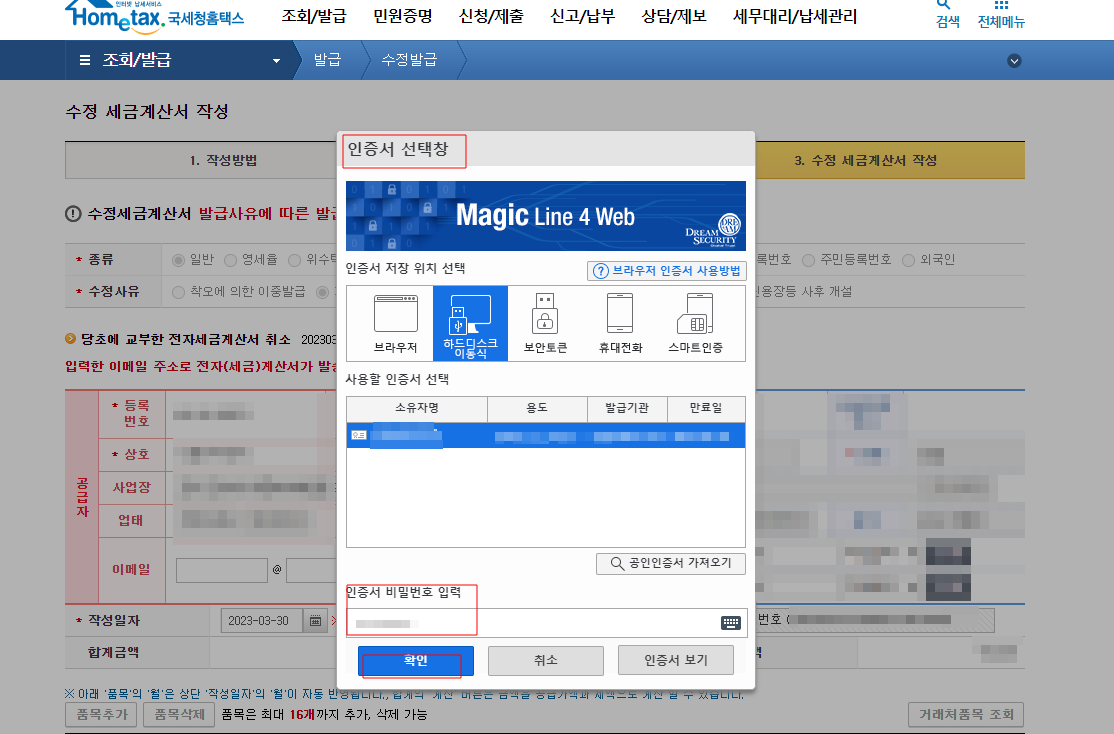The image size is (1114, 734).
Task: Go to the 수정발급 breadcrumb item
Action: (x=409, y=60)
